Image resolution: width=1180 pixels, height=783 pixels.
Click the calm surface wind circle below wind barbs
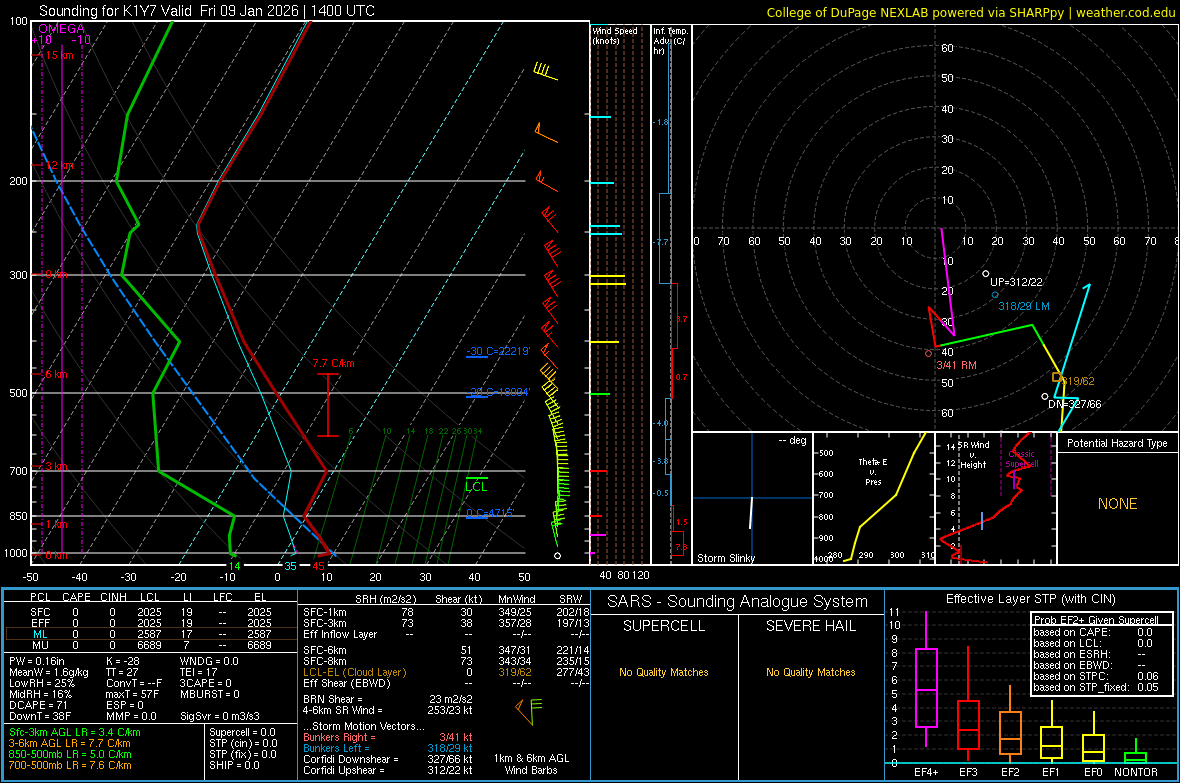pos(558,556)
